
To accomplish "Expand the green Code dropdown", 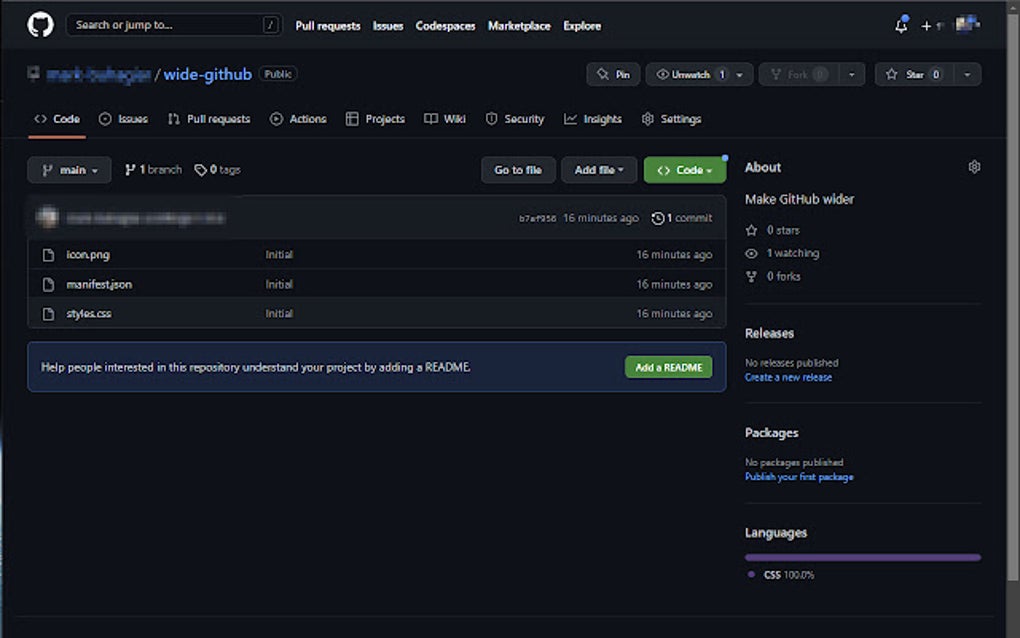I will 684,169.
